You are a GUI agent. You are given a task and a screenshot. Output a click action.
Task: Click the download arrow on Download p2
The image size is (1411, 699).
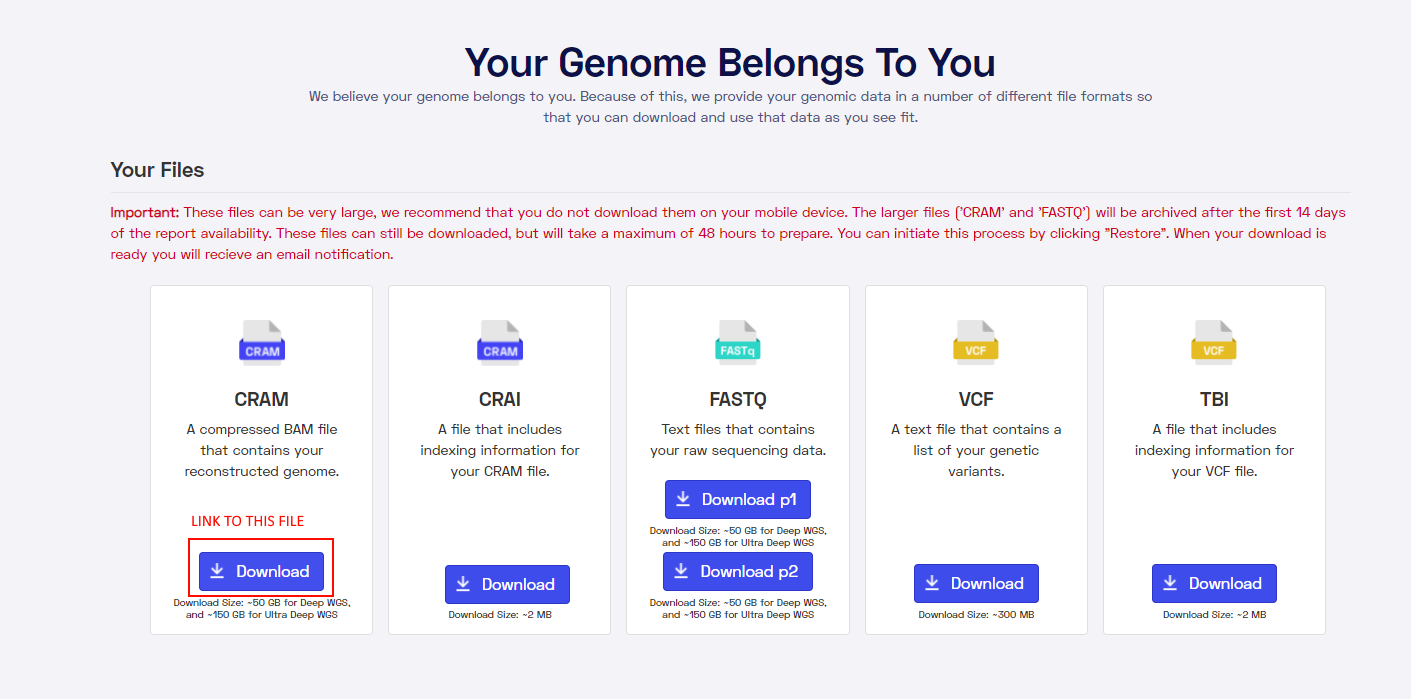[x=681, y=571]
